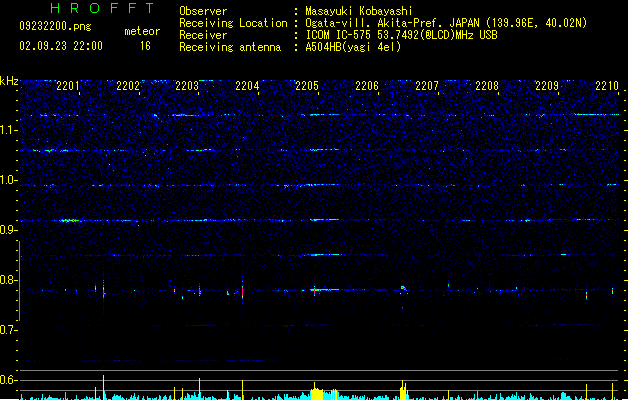629x400 pixels.
Task: Click observer name Masayuki Kobayashi
Action: (359, 11)
